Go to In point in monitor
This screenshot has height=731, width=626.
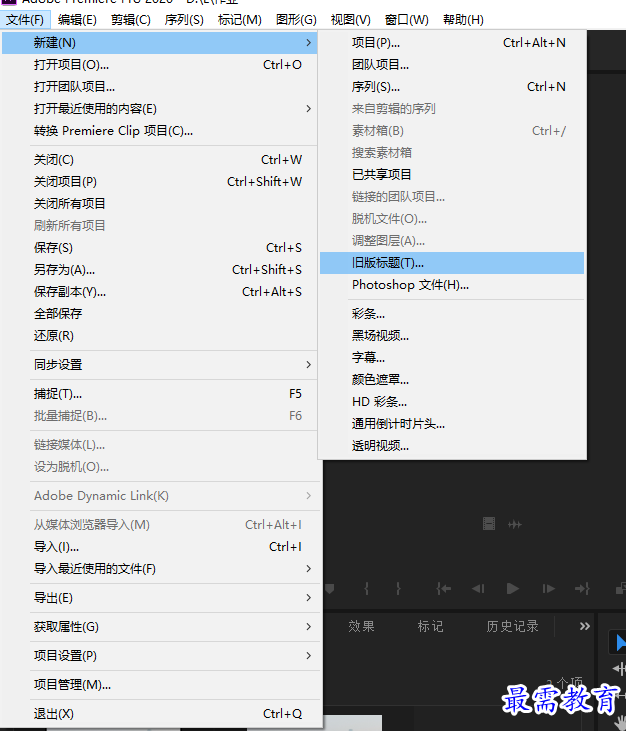[x=443, y=589]
